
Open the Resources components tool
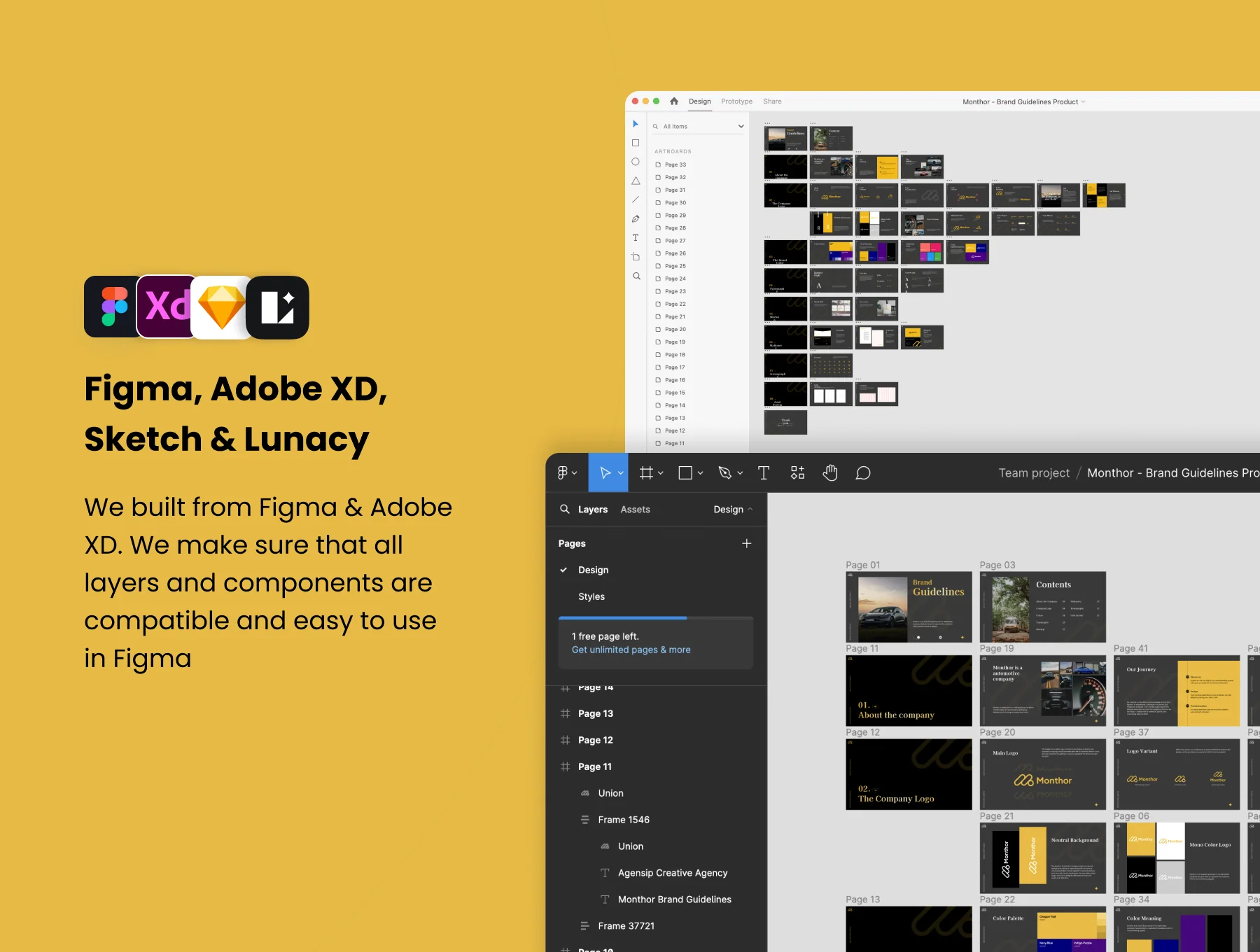point(797,473)
